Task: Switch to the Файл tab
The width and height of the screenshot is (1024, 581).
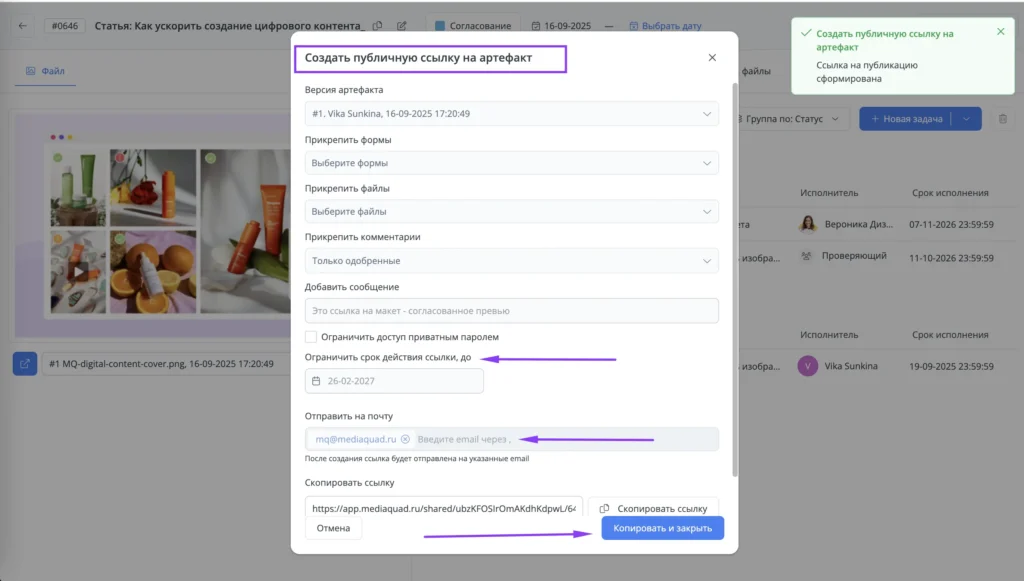Action: point(45,71)
